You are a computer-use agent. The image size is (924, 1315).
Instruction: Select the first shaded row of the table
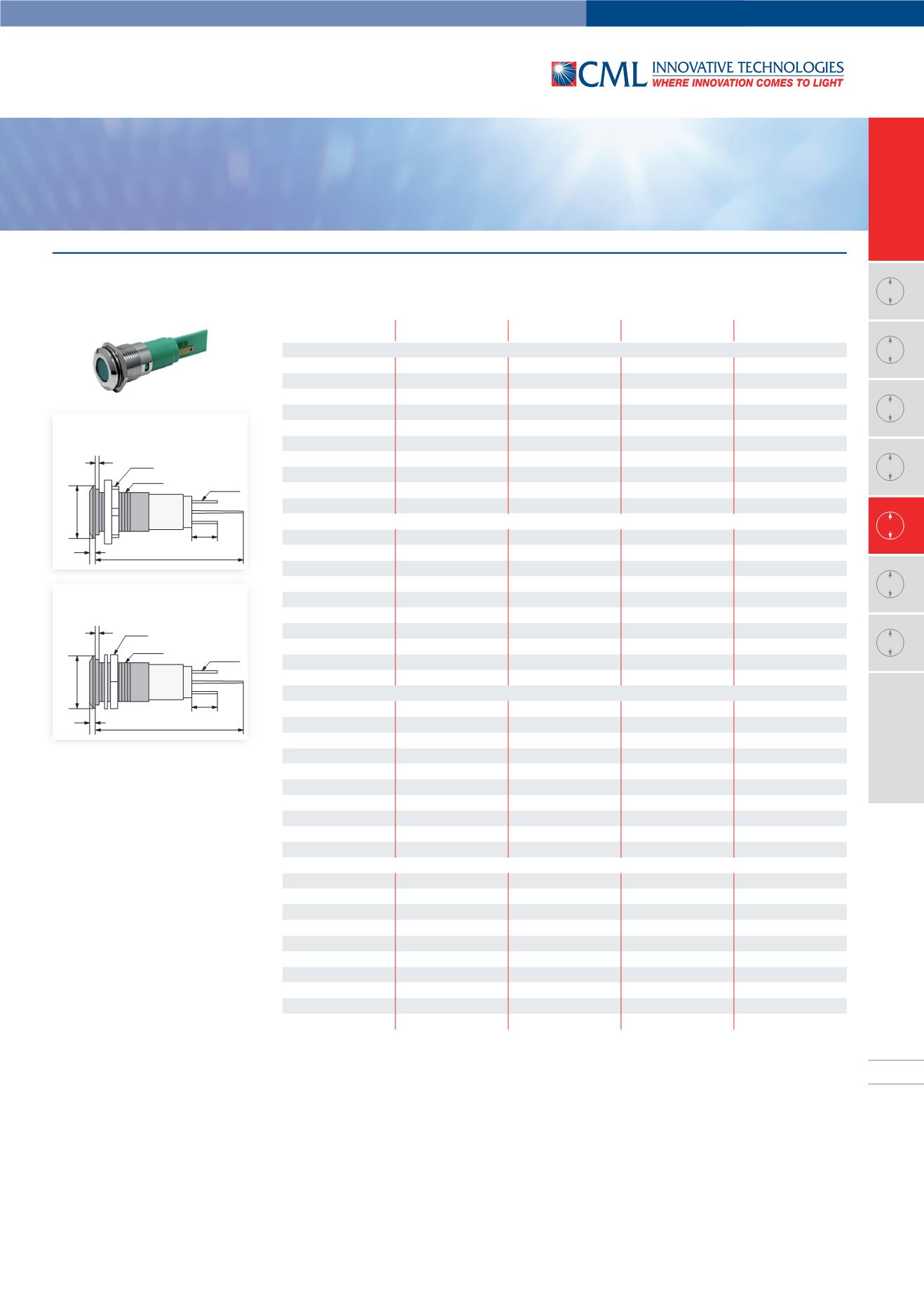564,350
